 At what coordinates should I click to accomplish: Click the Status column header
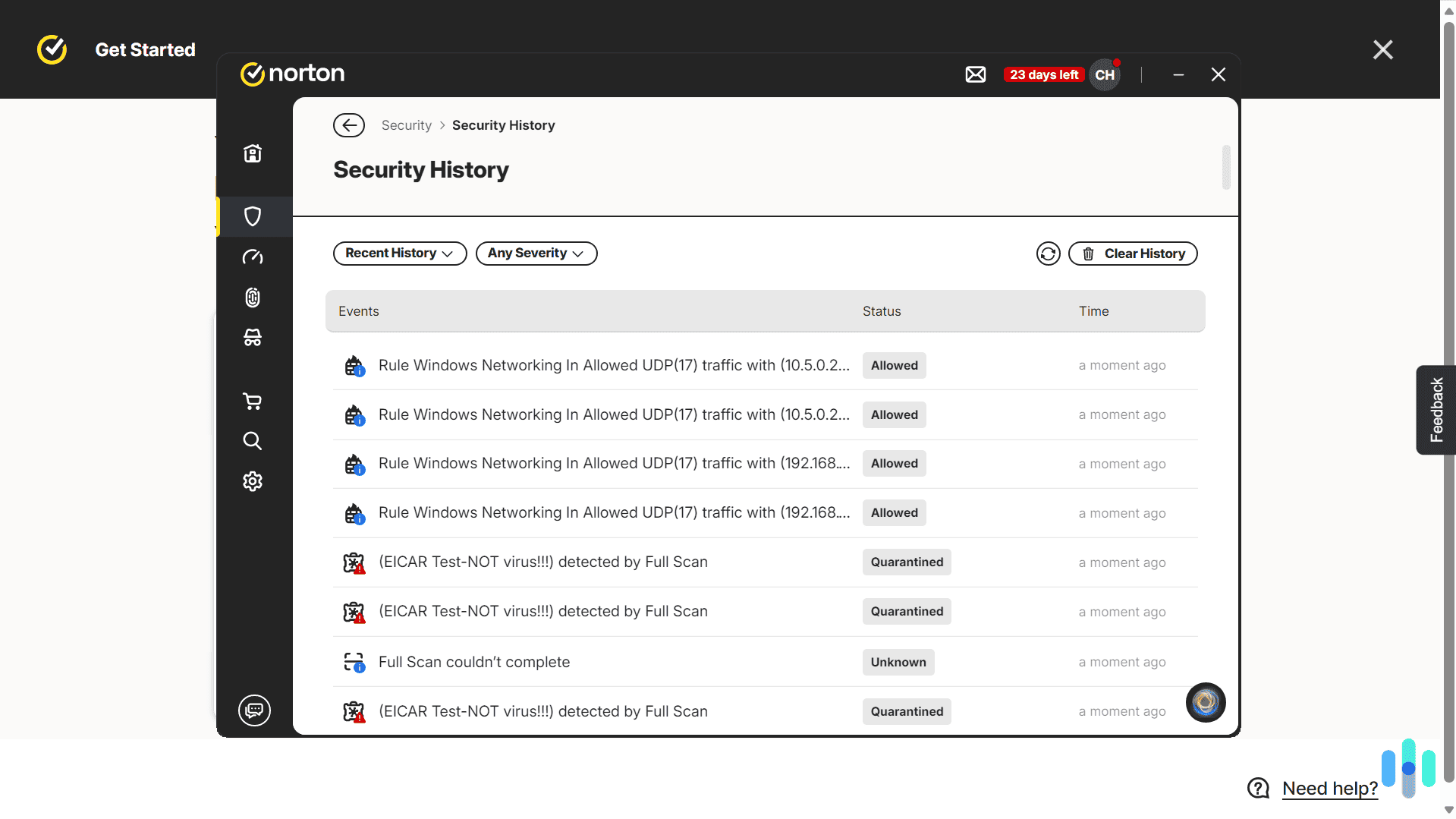[882, 311]
